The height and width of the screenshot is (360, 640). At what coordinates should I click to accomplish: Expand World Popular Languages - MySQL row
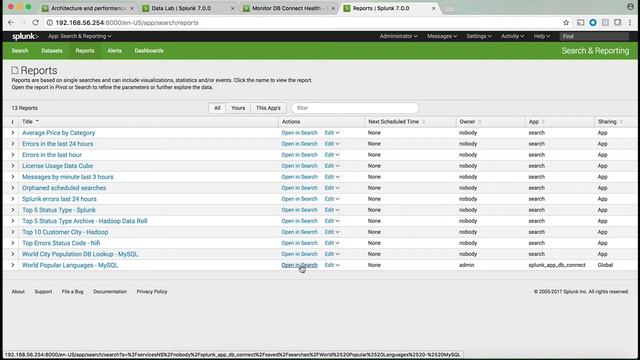(13, 265)
